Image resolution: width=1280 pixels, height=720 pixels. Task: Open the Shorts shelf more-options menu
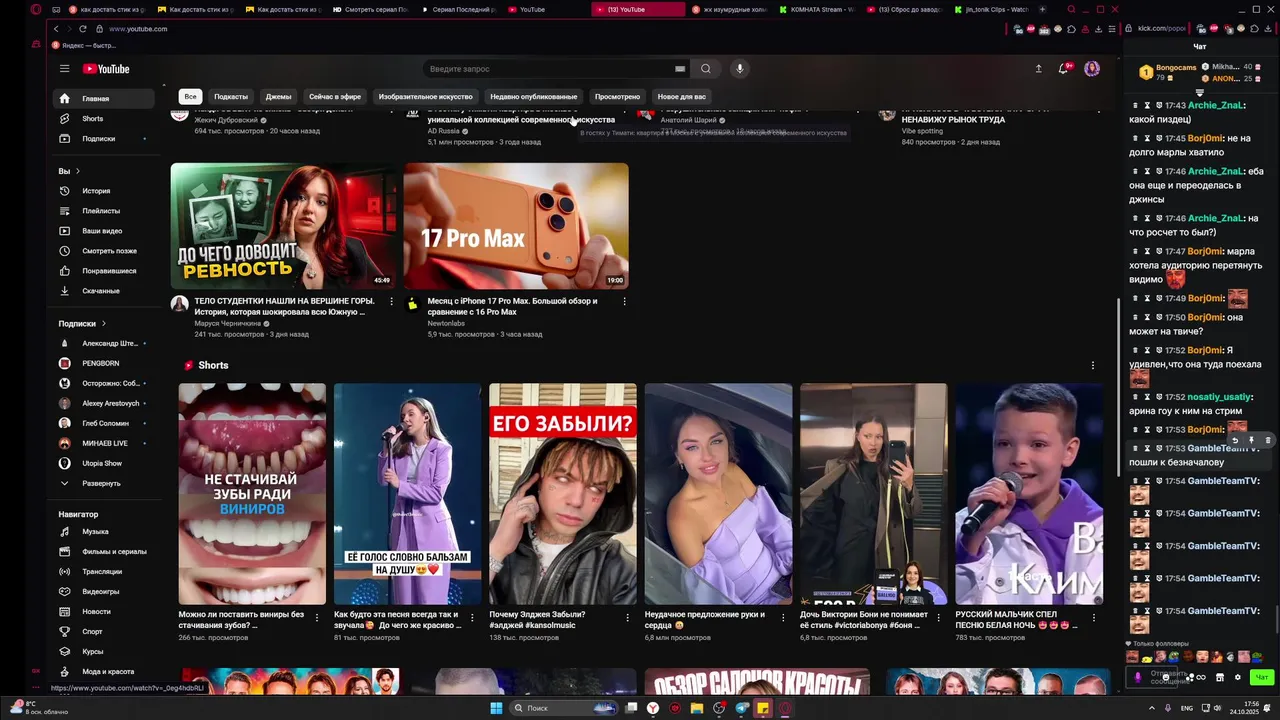pyautogui.click(x=1092, y=366)
